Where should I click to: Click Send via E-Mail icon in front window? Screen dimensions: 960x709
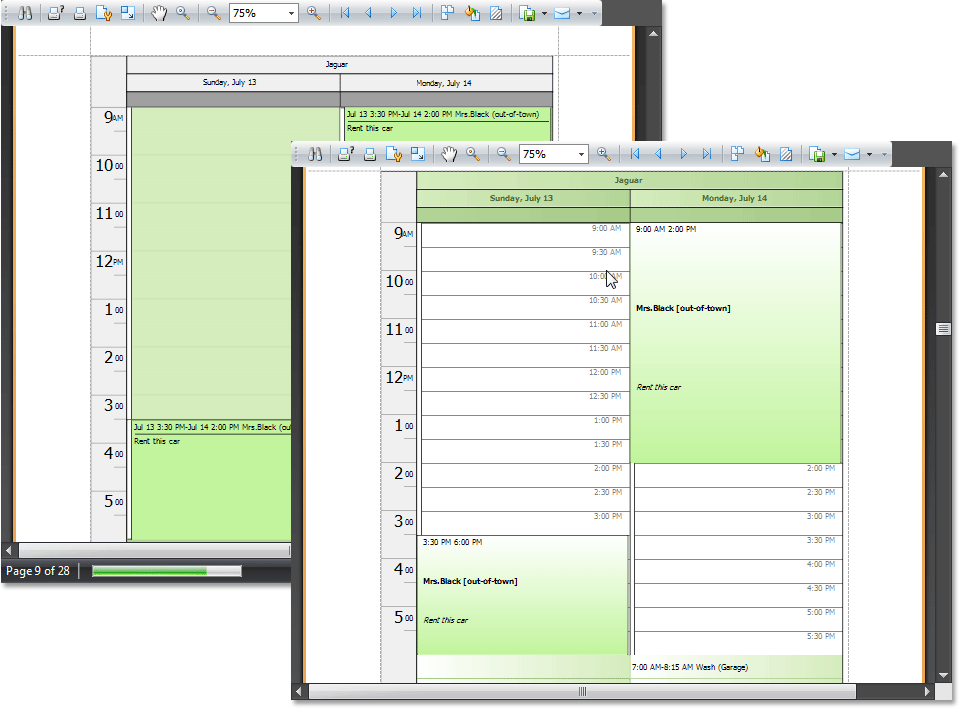tap(852, 154)
